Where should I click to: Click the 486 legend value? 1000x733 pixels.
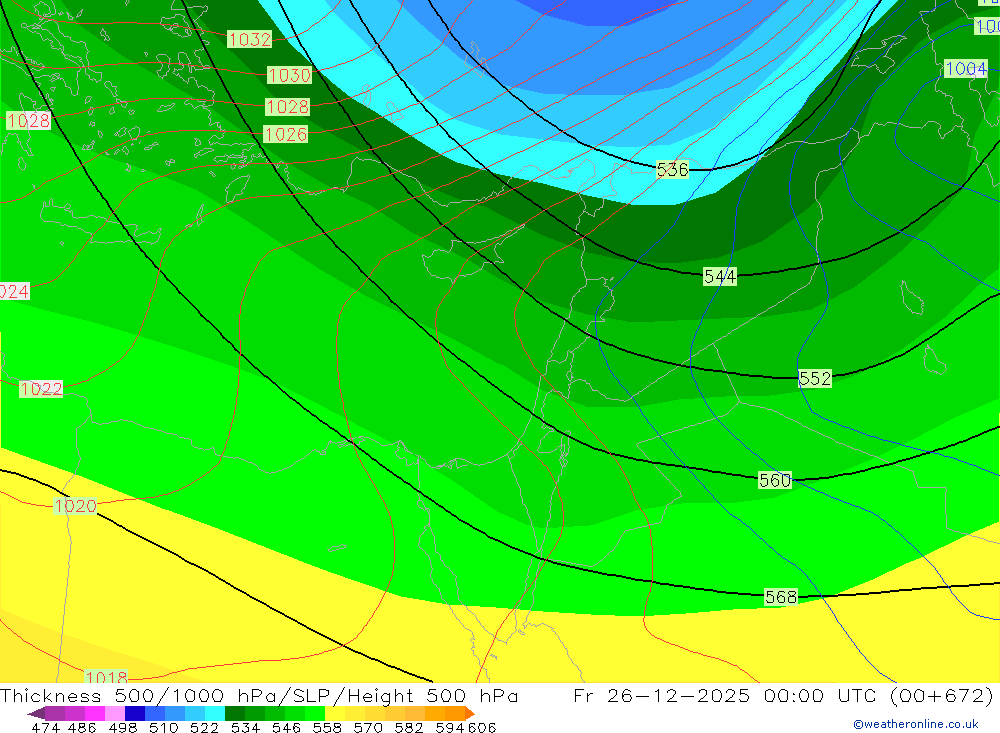pos(82,727)
